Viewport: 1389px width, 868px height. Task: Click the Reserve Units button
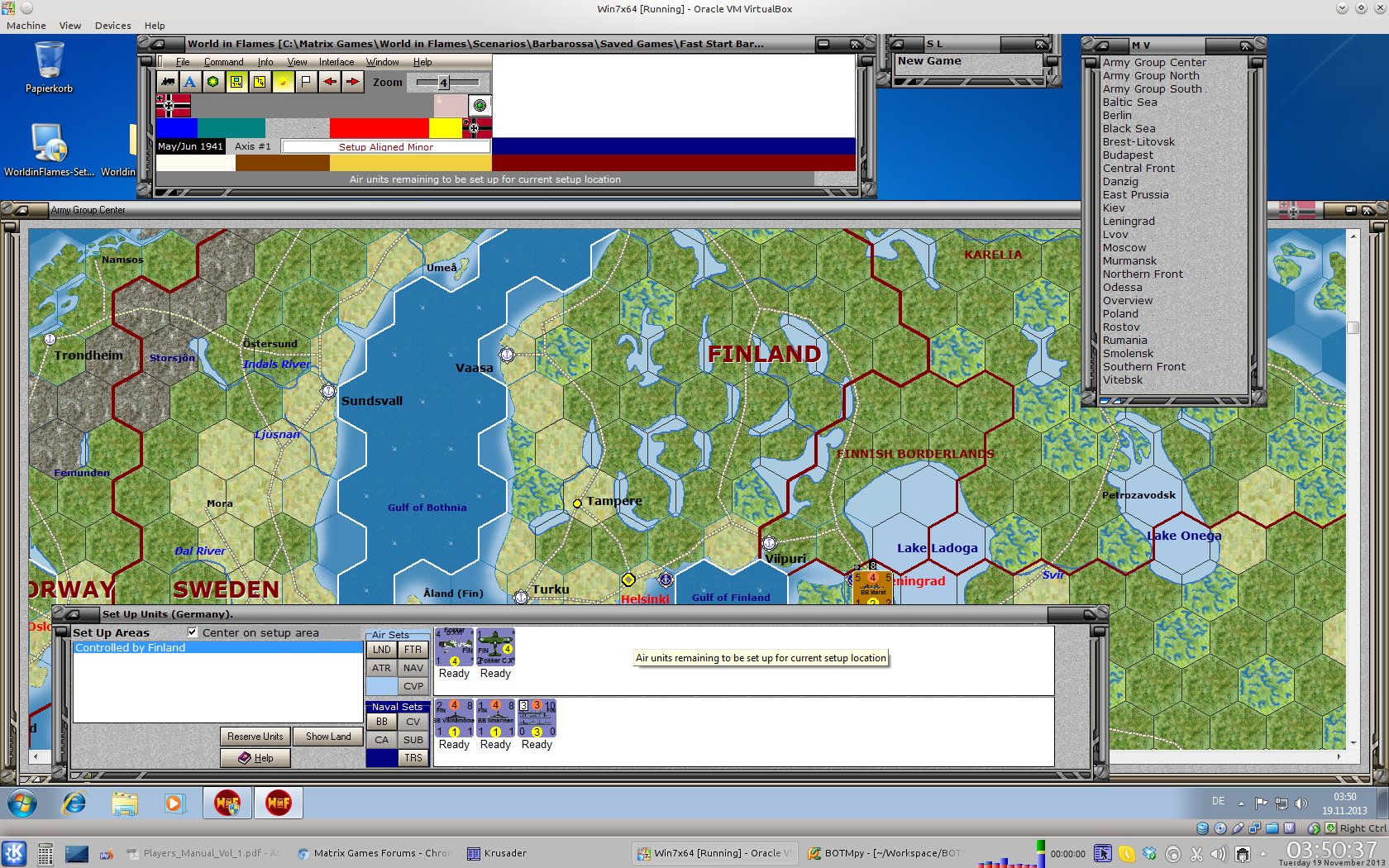(255, 737)
